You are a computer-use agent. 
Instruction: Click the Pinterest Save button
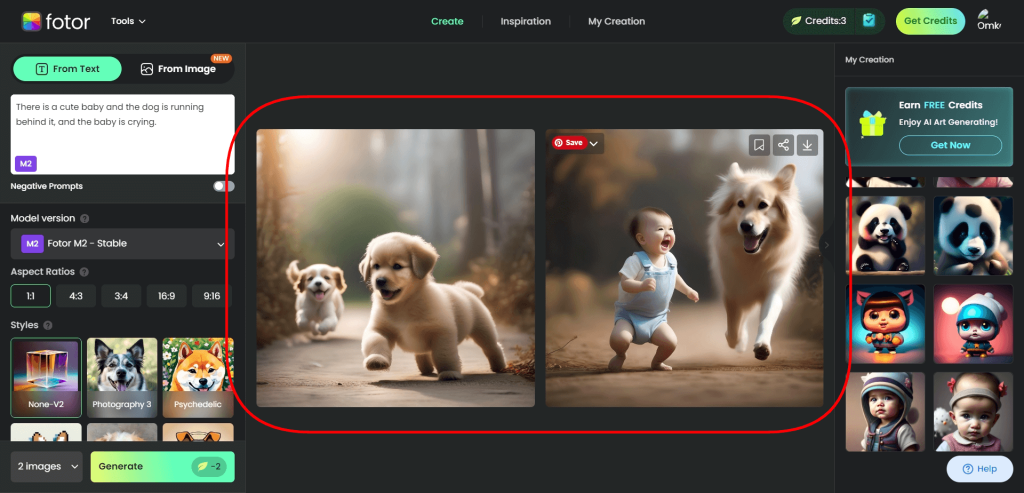[568, 143]
